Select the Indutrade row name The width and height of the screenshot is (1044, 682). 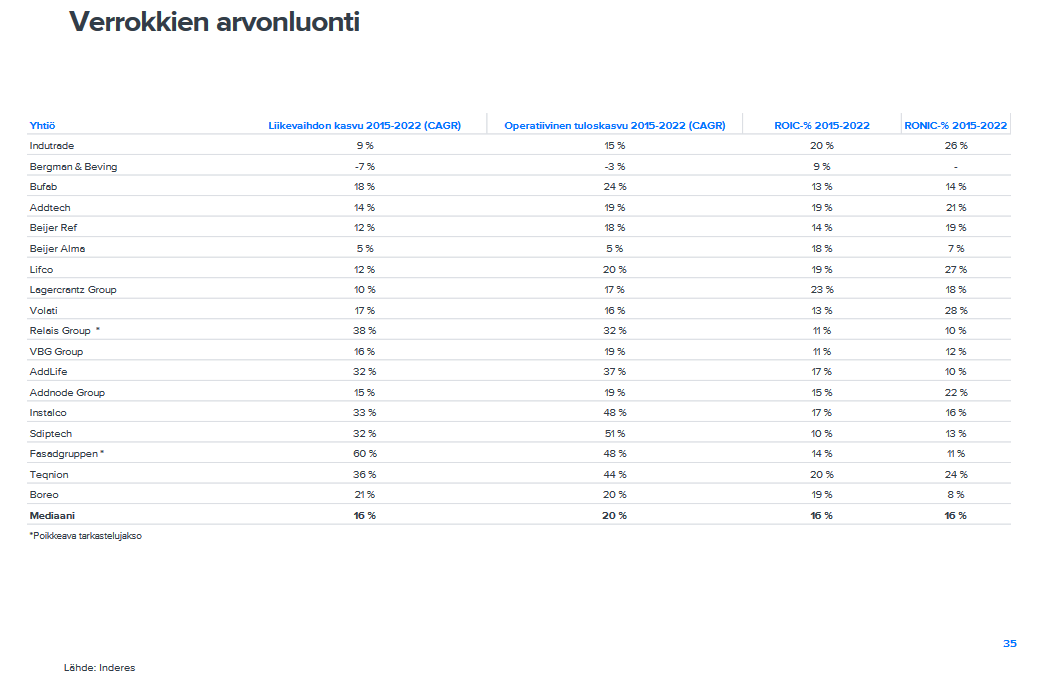click(x=52, y=146)
